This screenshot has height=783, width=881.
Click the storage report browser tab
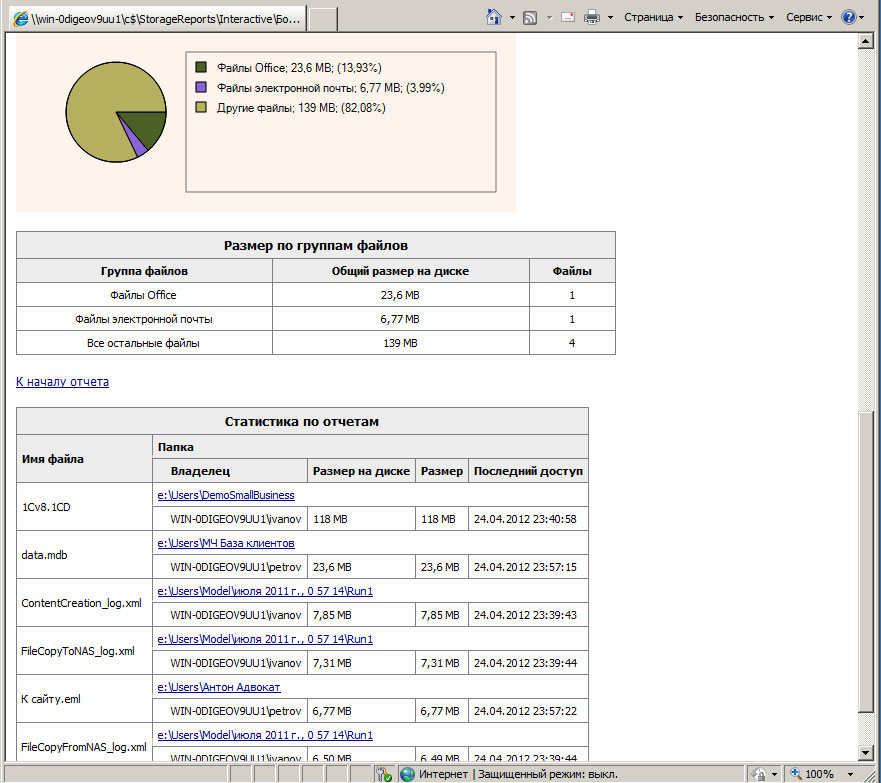pyautogui.click(x=155, y=18)
